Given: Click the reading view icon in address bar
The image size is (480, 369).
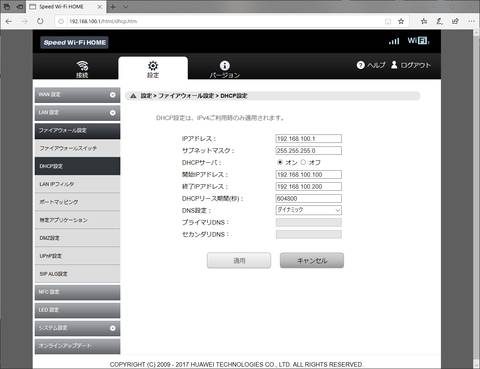Looking at the screenshot, I should 388,21.
